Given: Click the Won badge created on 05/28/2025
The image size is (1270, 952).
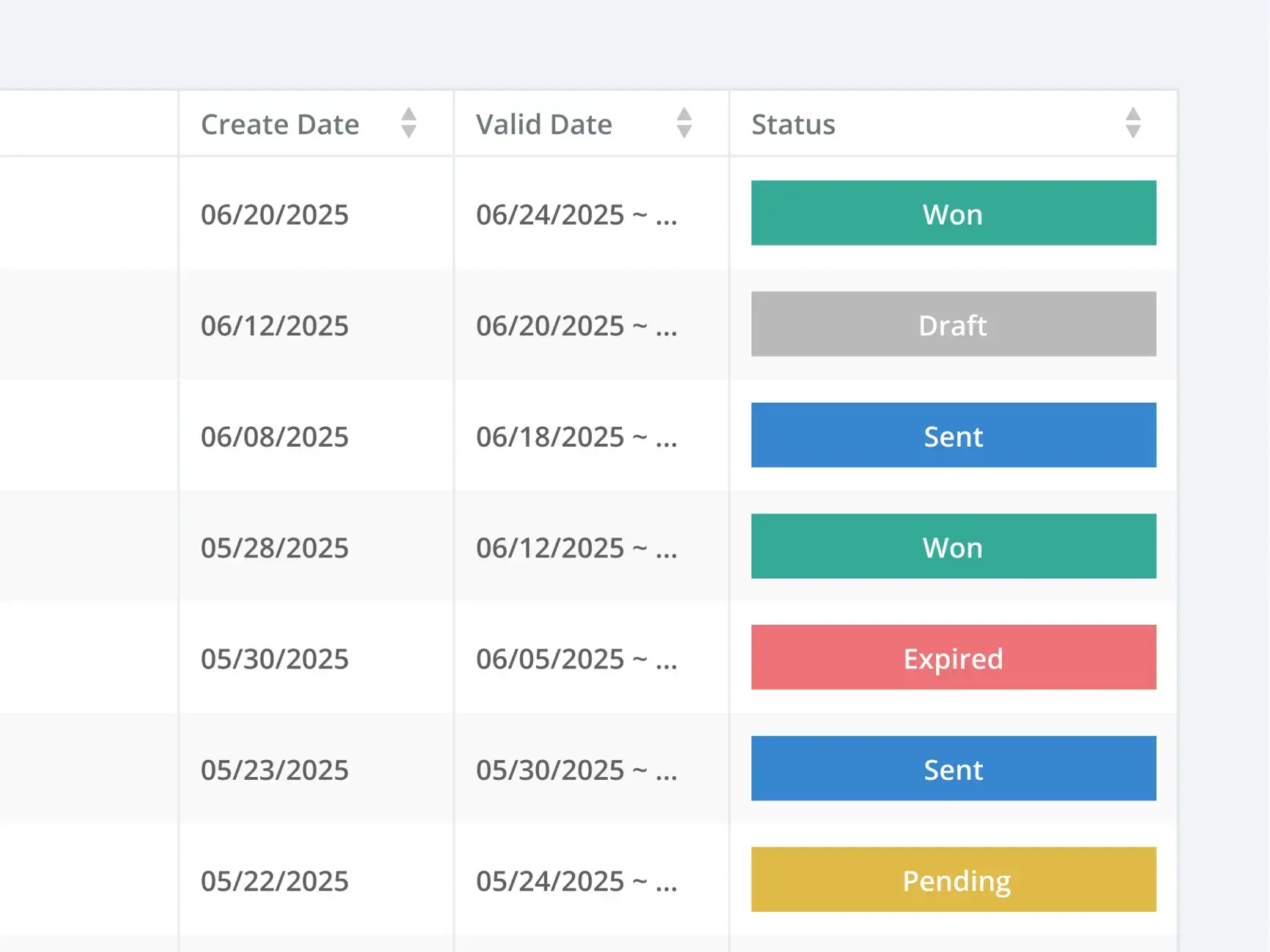Looking at the screenshot, I should (x=953, y=546).
